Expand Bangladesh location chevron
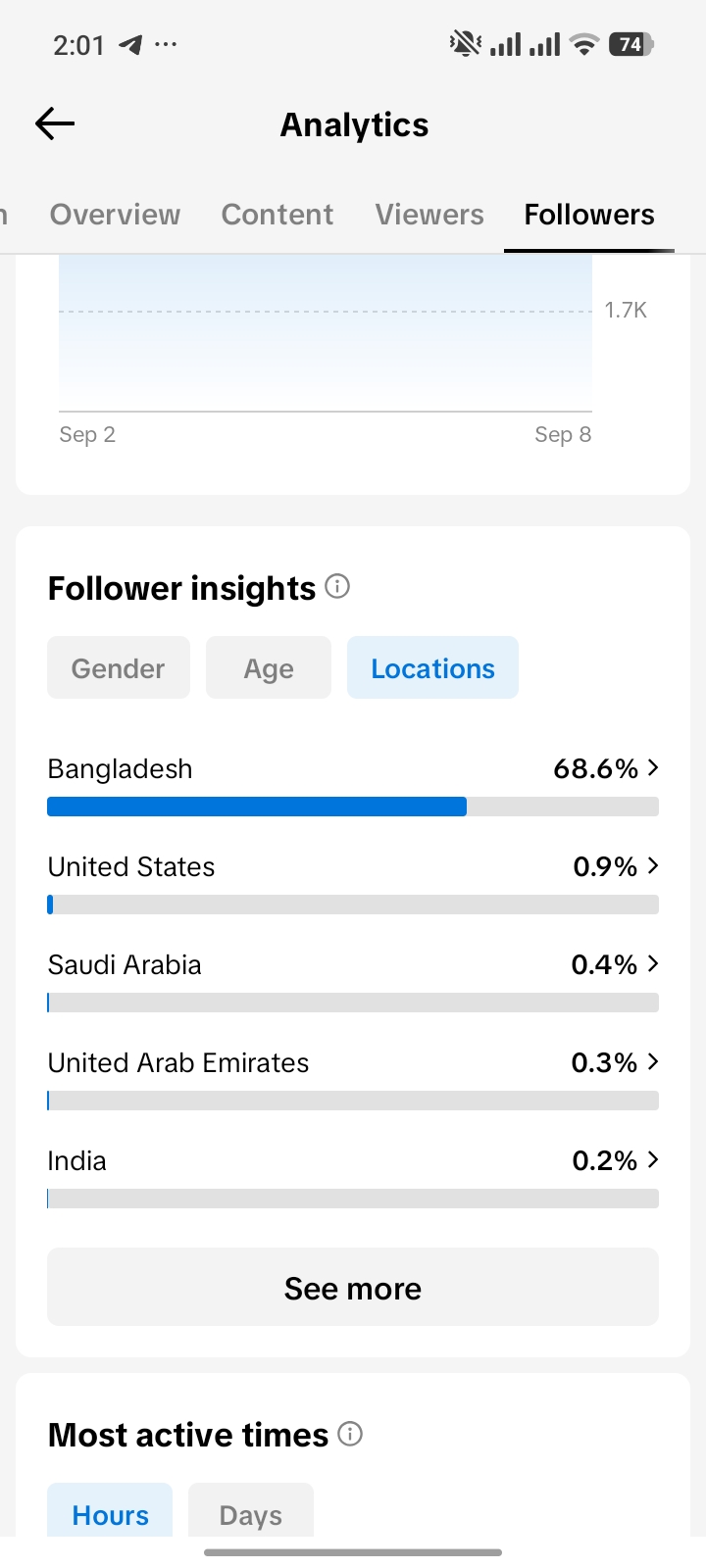Image resolution: width=706 pixels, height=1568 pixels. 653,768
